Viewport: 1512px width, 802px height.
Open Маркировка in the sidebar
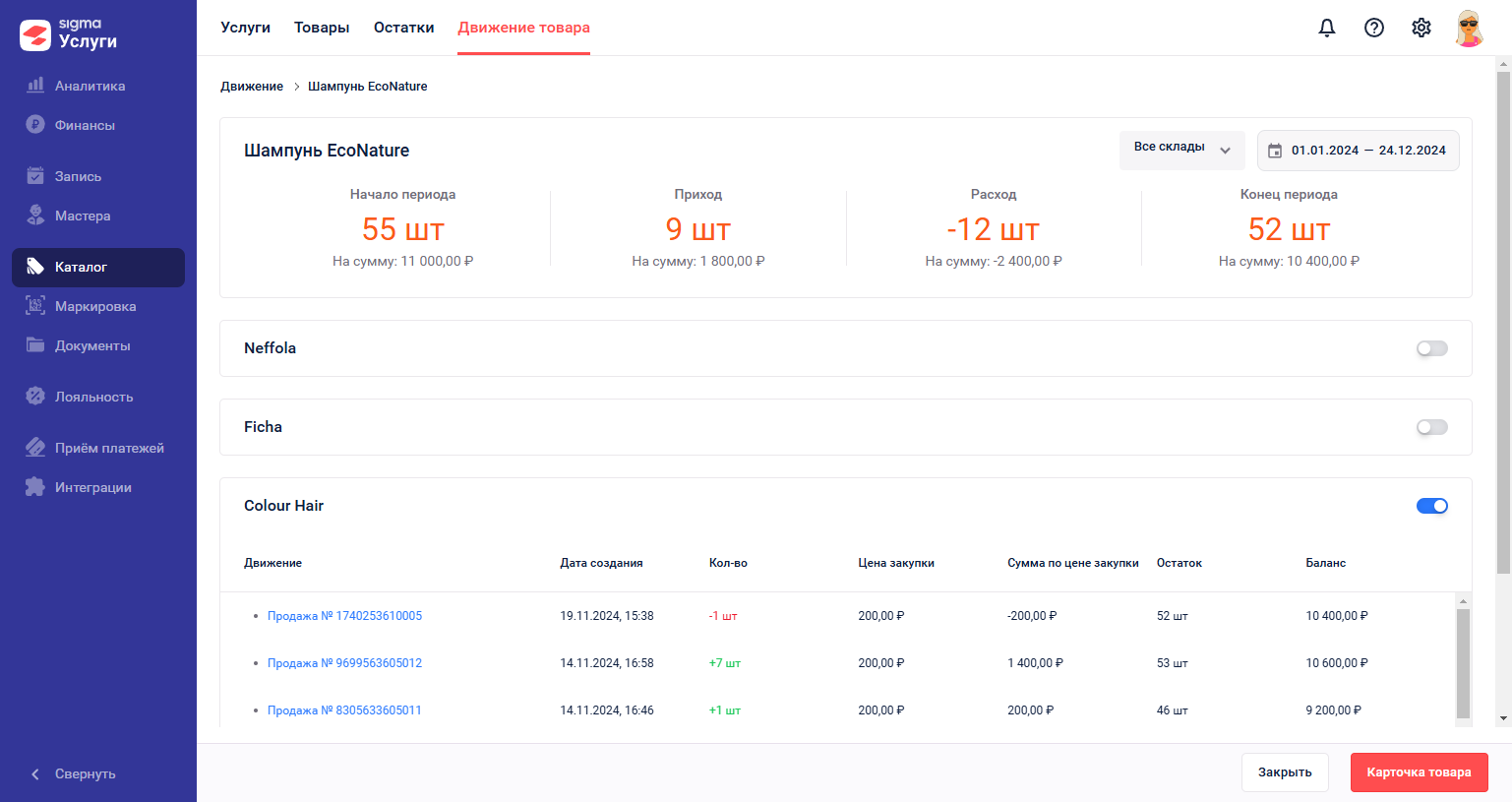[x=98, y=306]
